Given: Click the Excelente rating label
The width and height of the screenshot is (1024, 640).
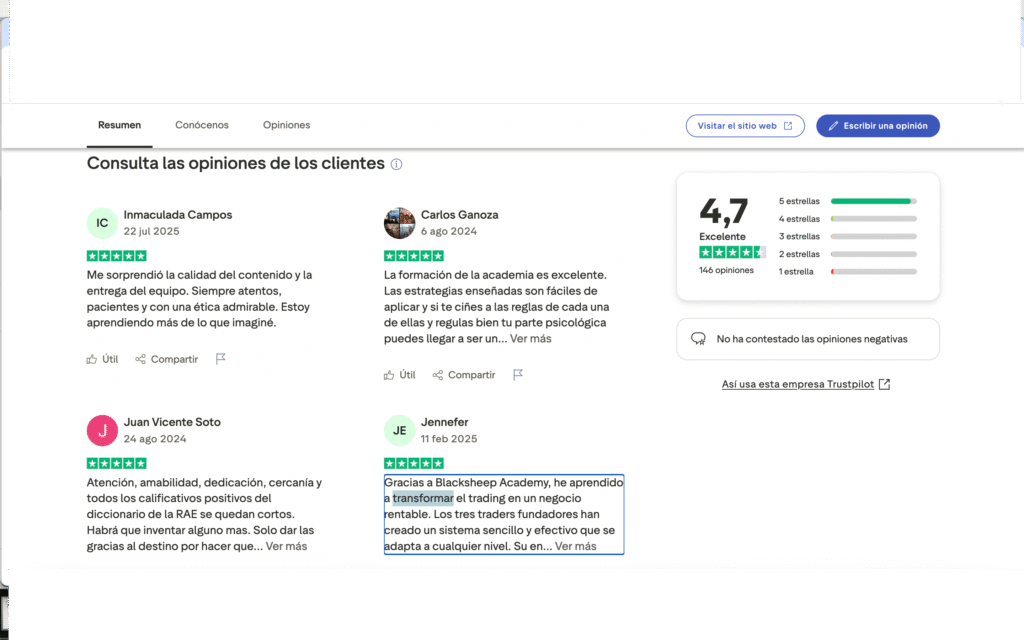Looking at the screenshot, I should click(x=722, y=236).
